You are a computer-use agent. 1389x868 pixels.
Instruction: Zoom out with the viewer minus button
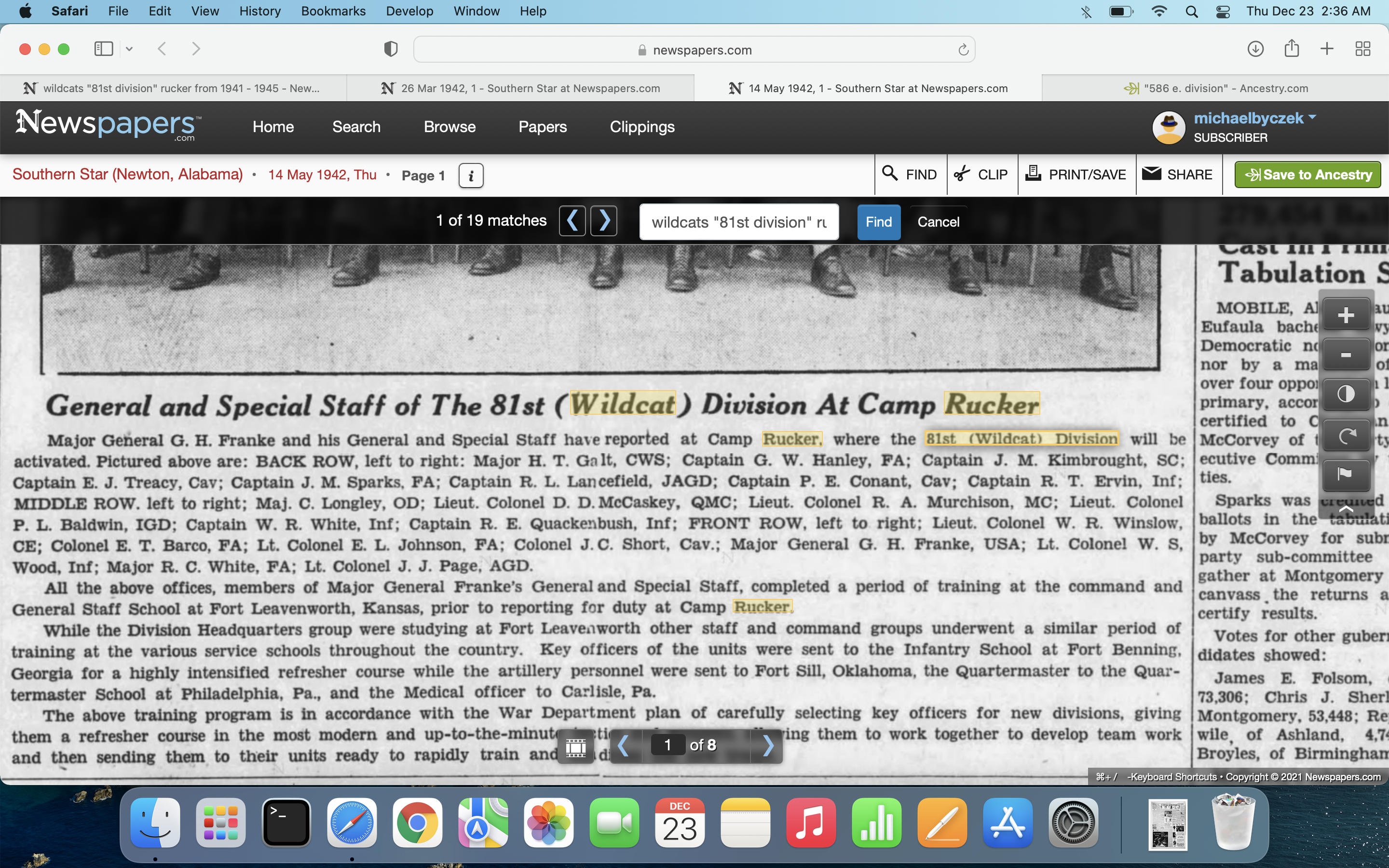pos(1346,355)
